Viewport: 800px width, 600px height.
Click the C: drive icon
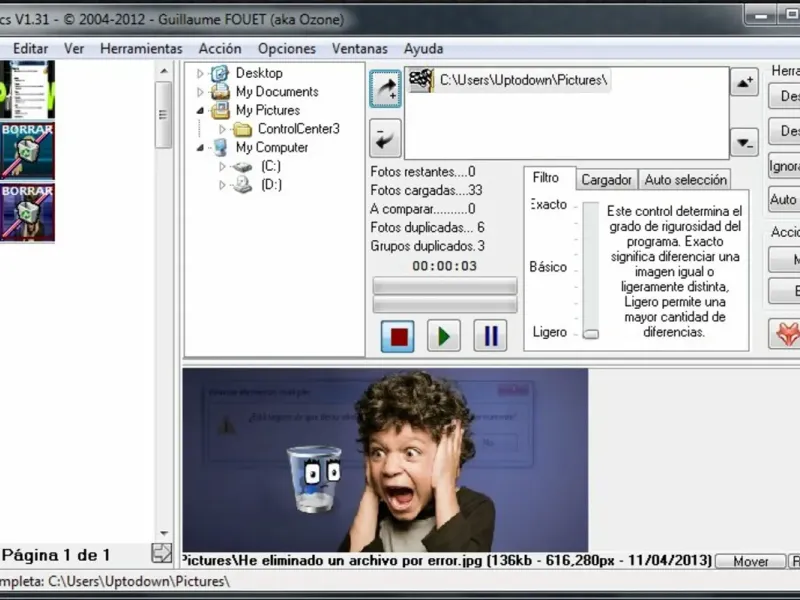pos(242,166)
